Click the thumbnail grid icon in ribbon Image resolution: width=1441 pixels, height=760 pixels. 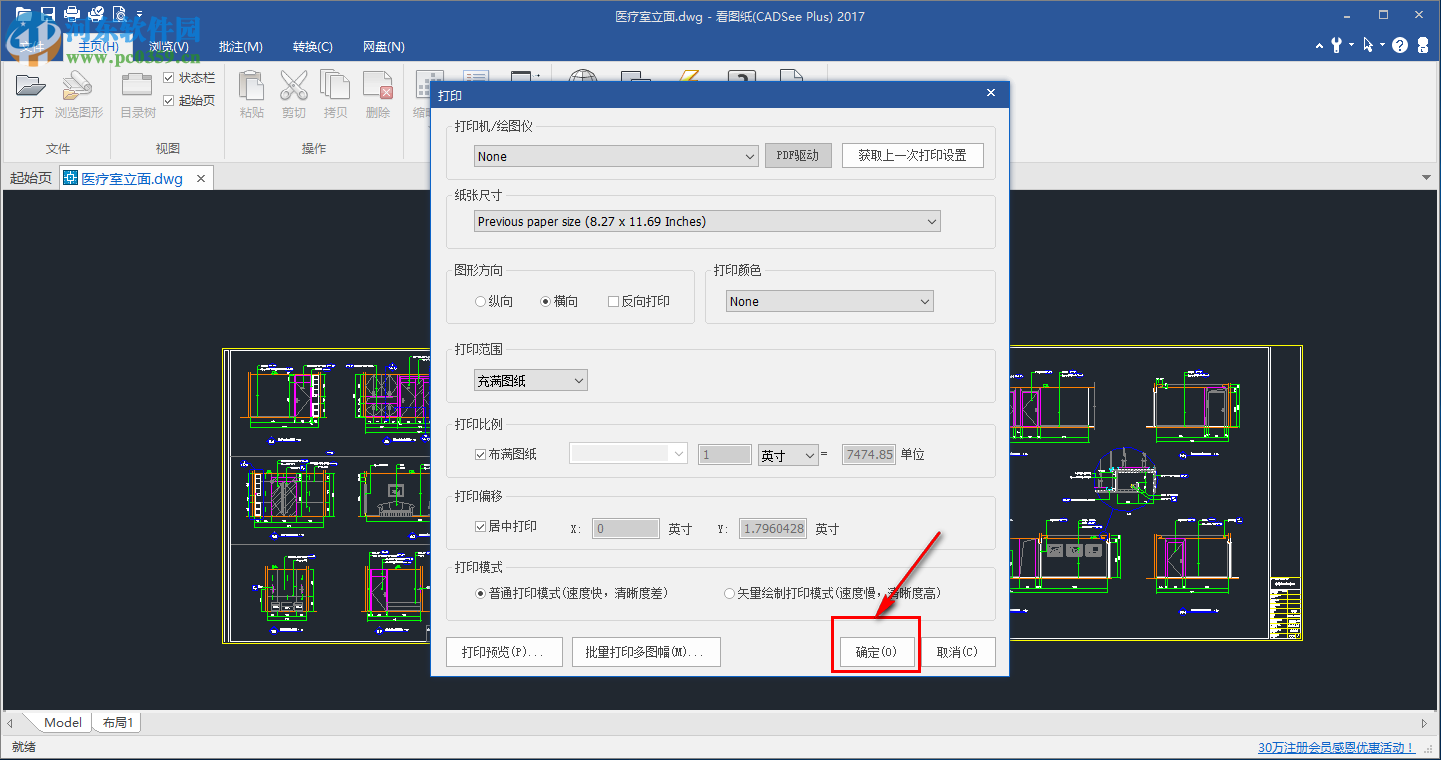point(430,84)
